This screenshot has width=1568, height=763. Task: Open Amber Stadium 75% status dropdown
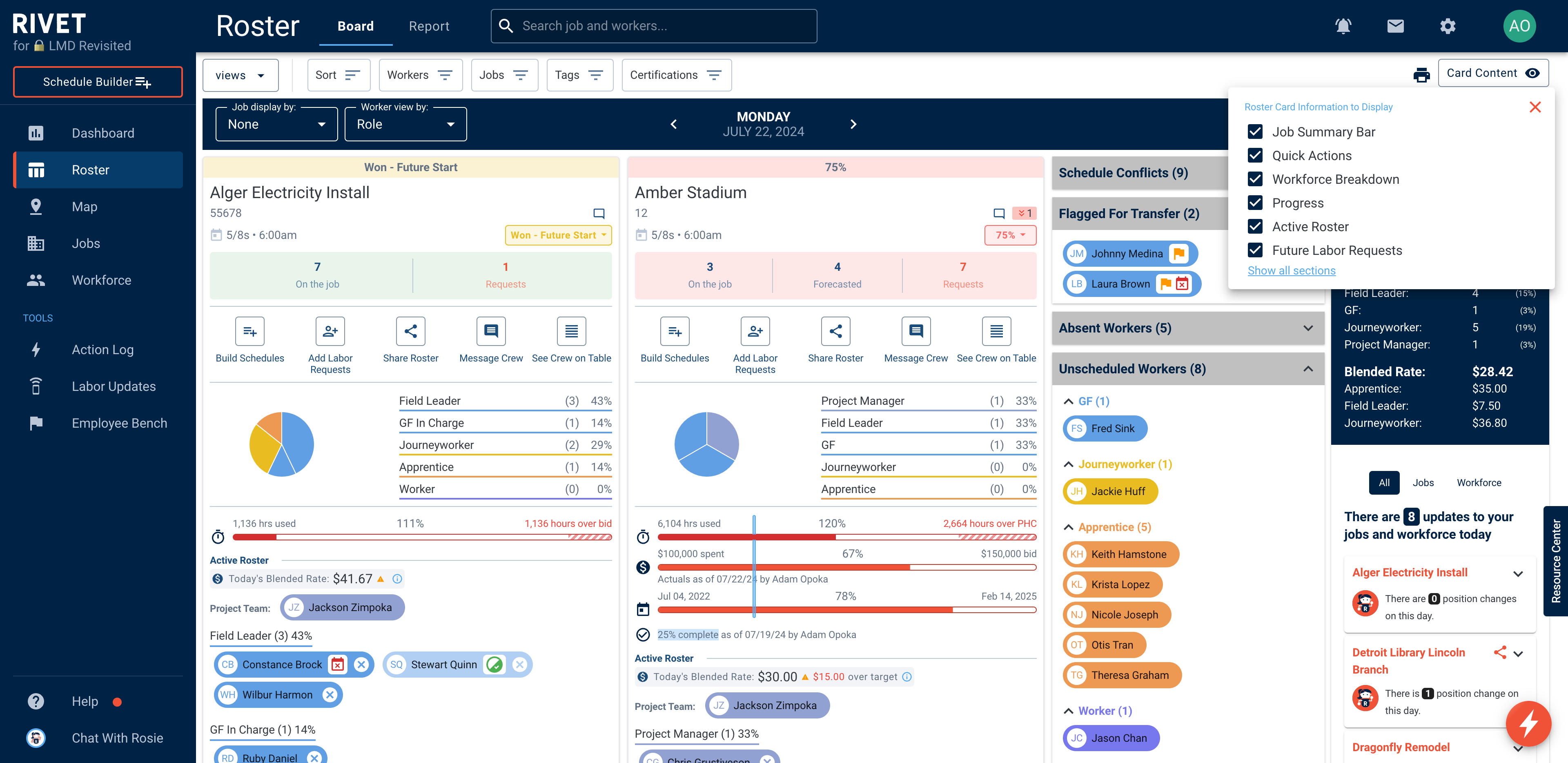click(x=1010, y=235)
